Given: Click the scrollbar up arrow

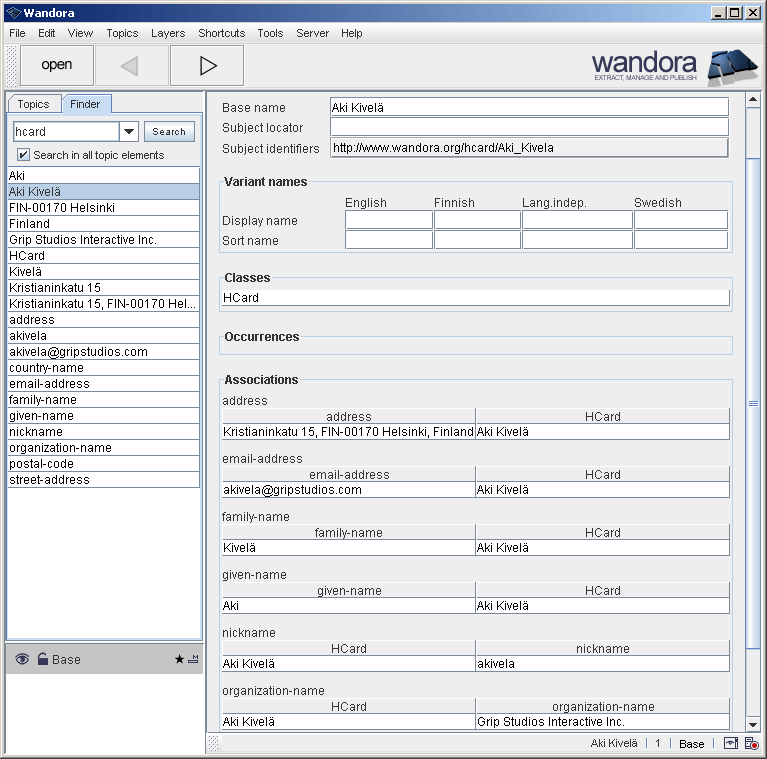Looking at the screenshot, I should point(753,100).
